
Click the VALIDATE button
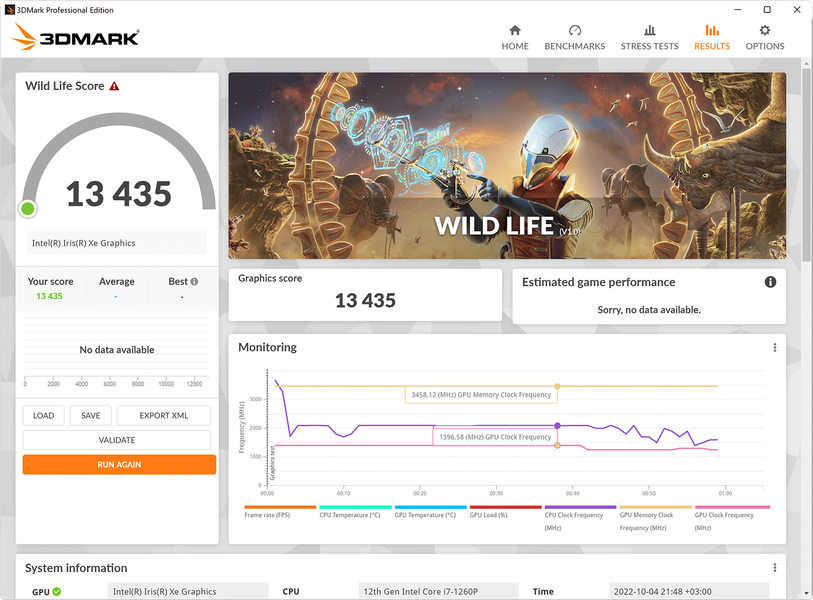(117, 440)
